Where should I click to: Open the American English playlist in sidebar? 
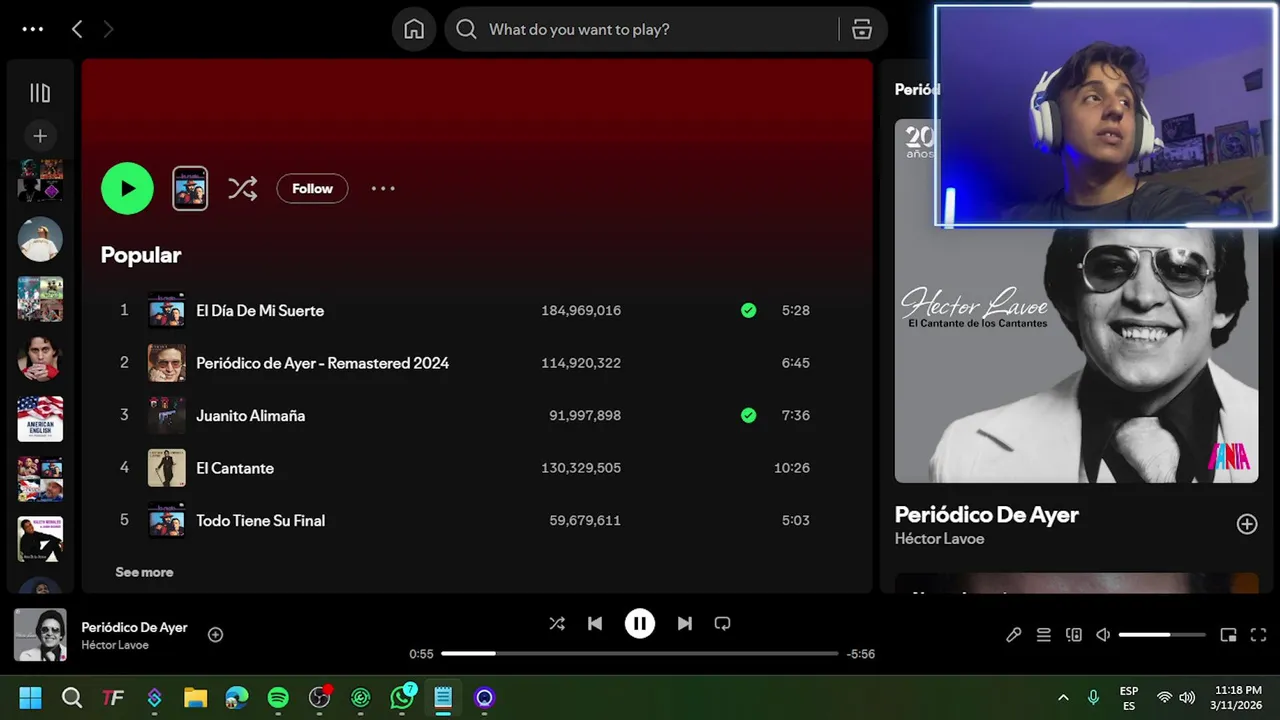tap(40, 419)
